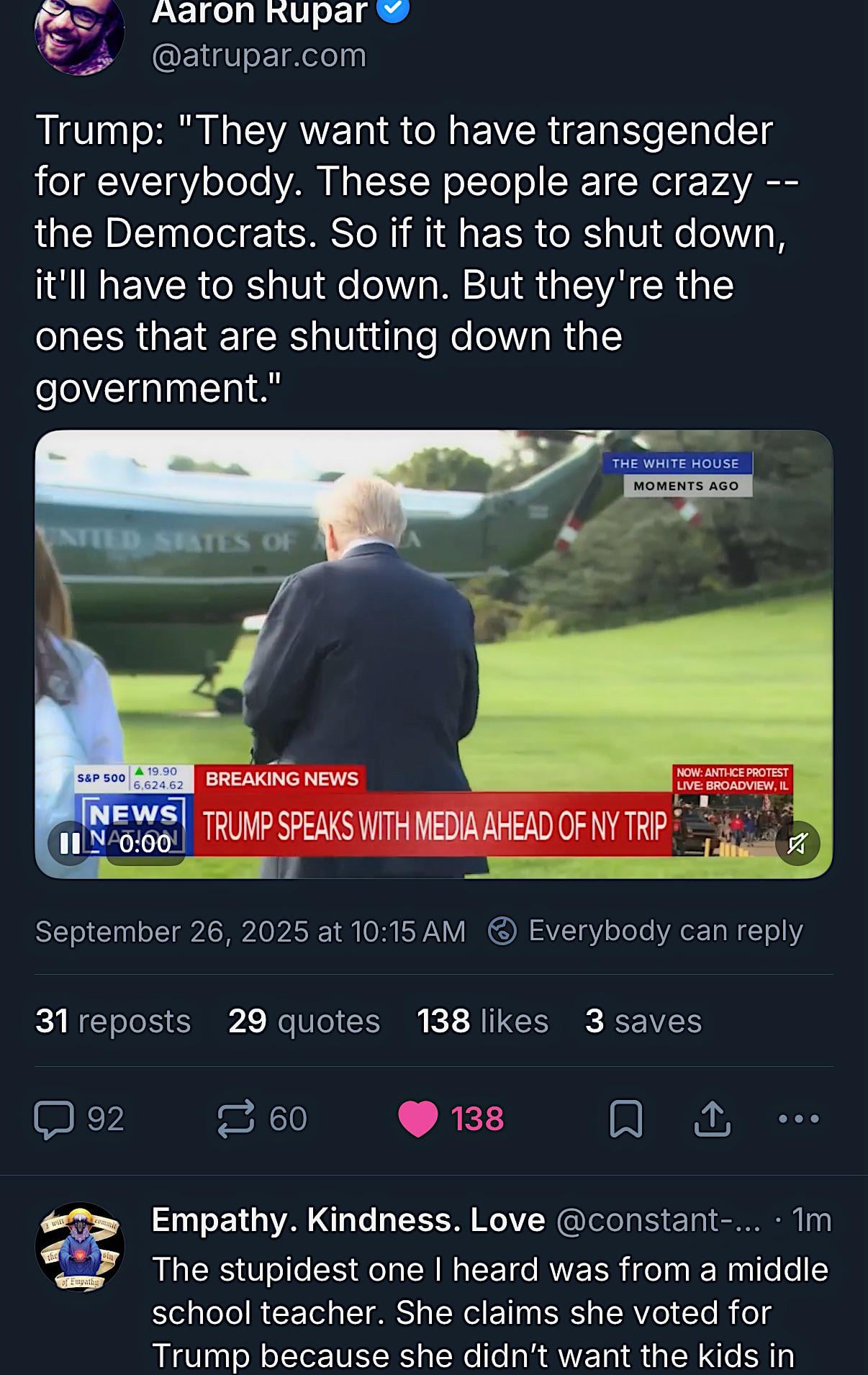Open Empathy. Kindness. Love display name
This screenshot has height=1375, width=868.
(x=348, y=1220)
